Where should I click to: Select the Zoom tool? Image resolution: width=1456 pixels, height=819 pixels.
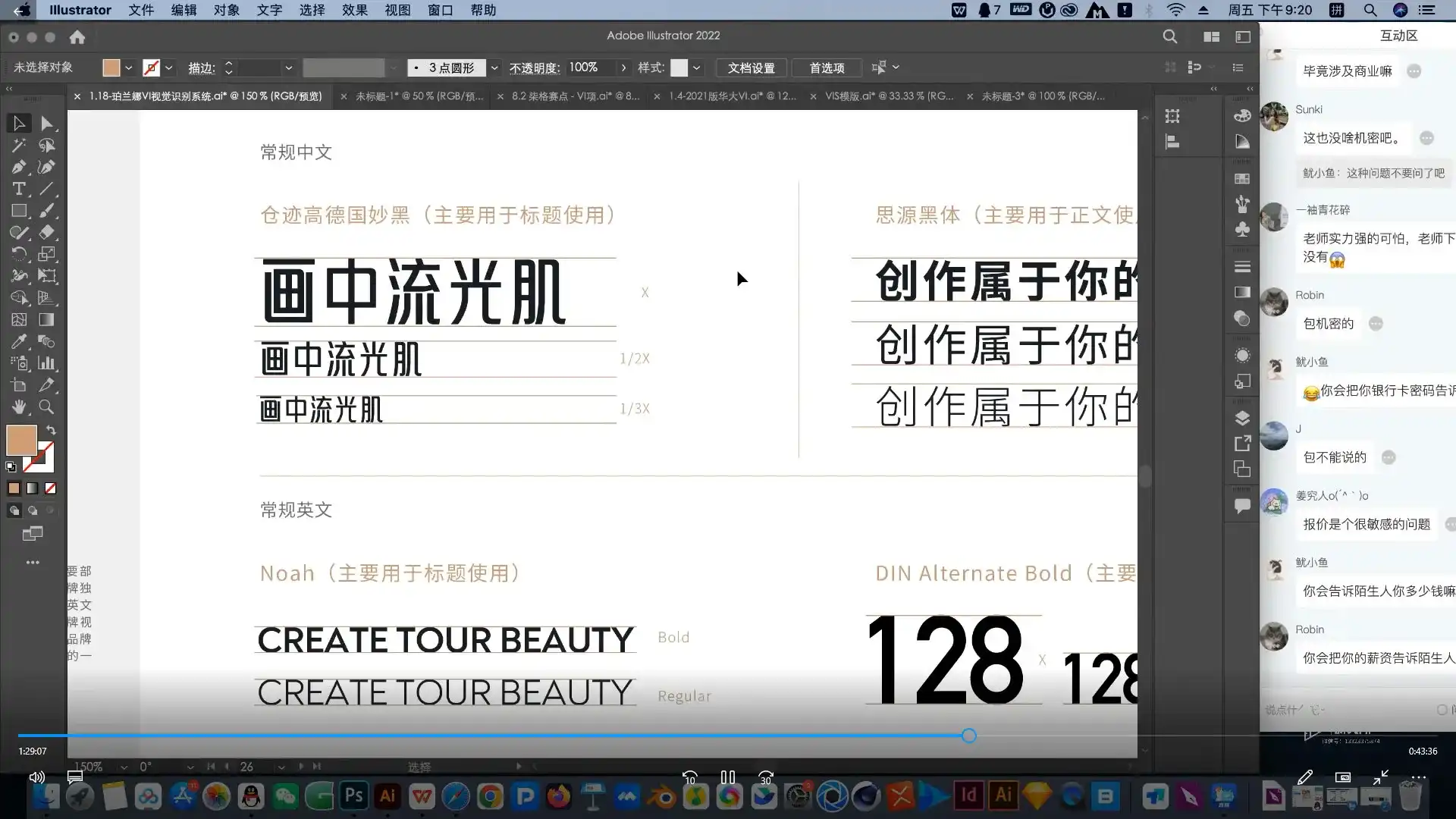click(46, 407)
